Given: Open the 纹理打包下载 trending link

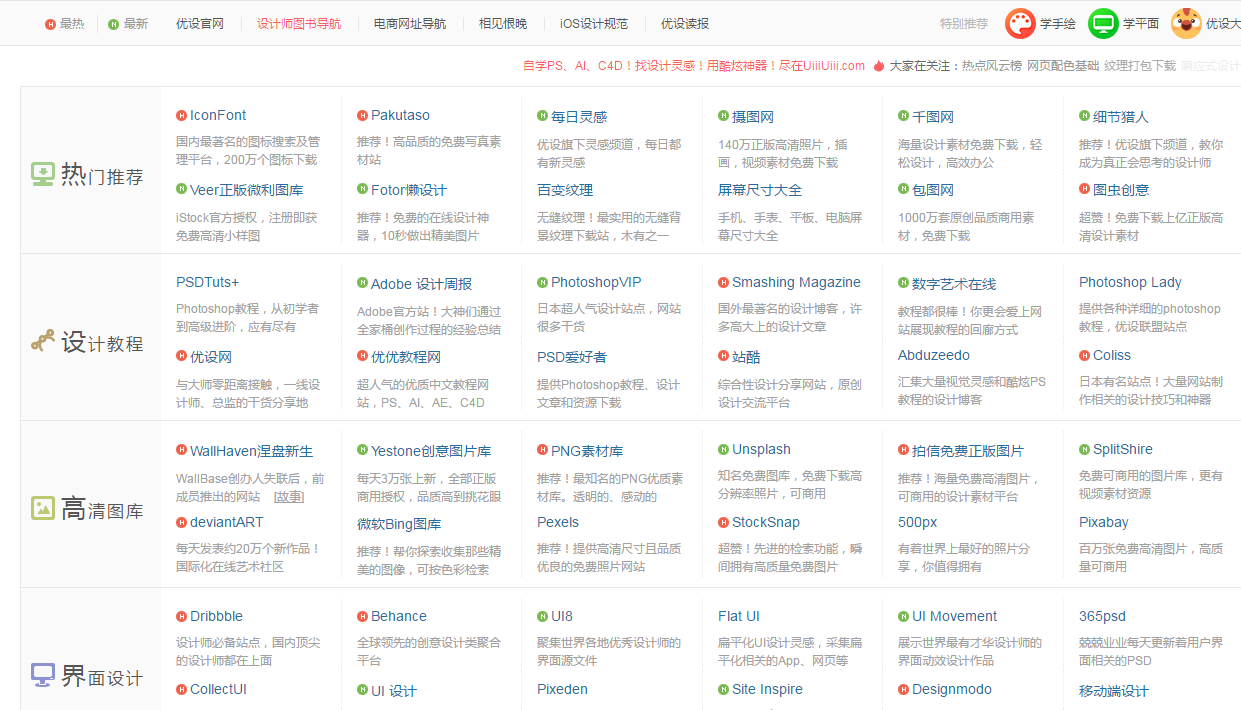Looking at the screenshot, I should pos(1140,66).
